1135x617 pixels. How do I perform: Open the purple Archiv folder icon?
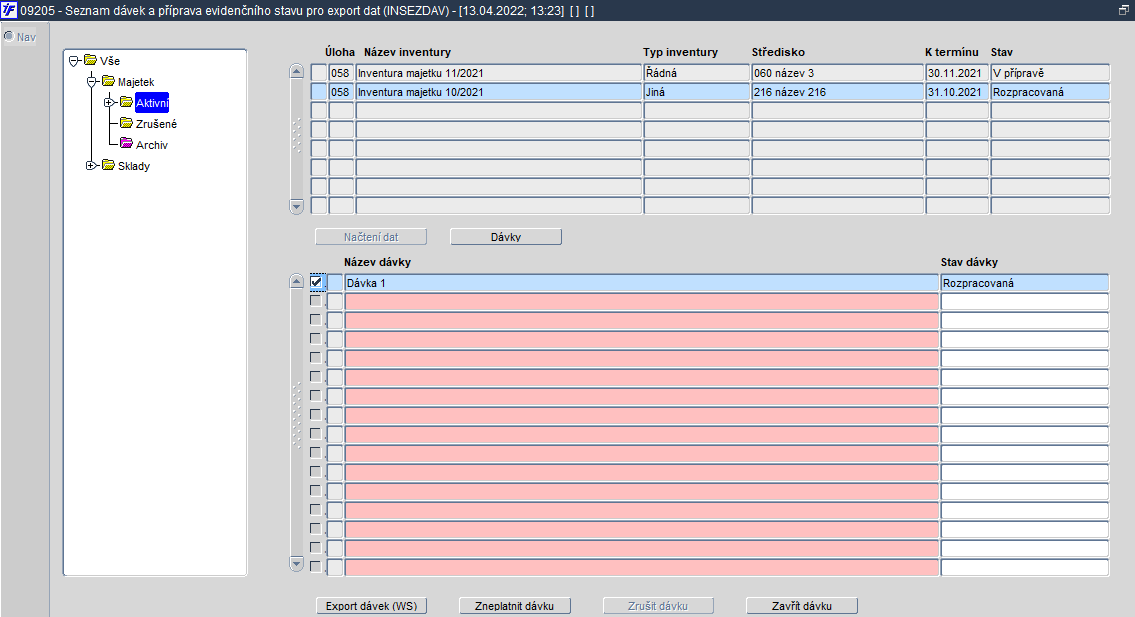pos(127,144)
